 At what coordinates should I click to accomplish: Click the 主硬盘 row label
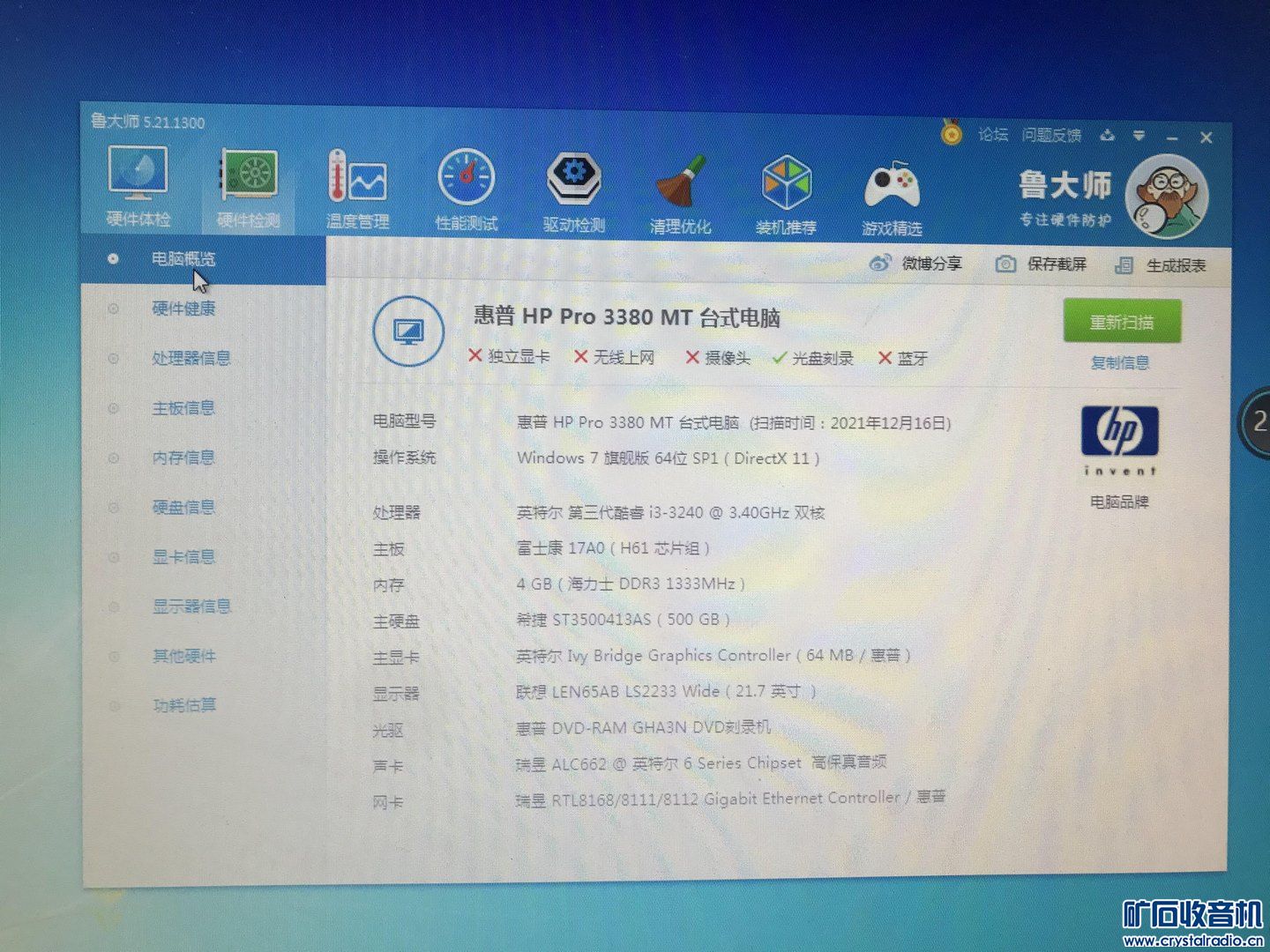(x=396, y=621)
